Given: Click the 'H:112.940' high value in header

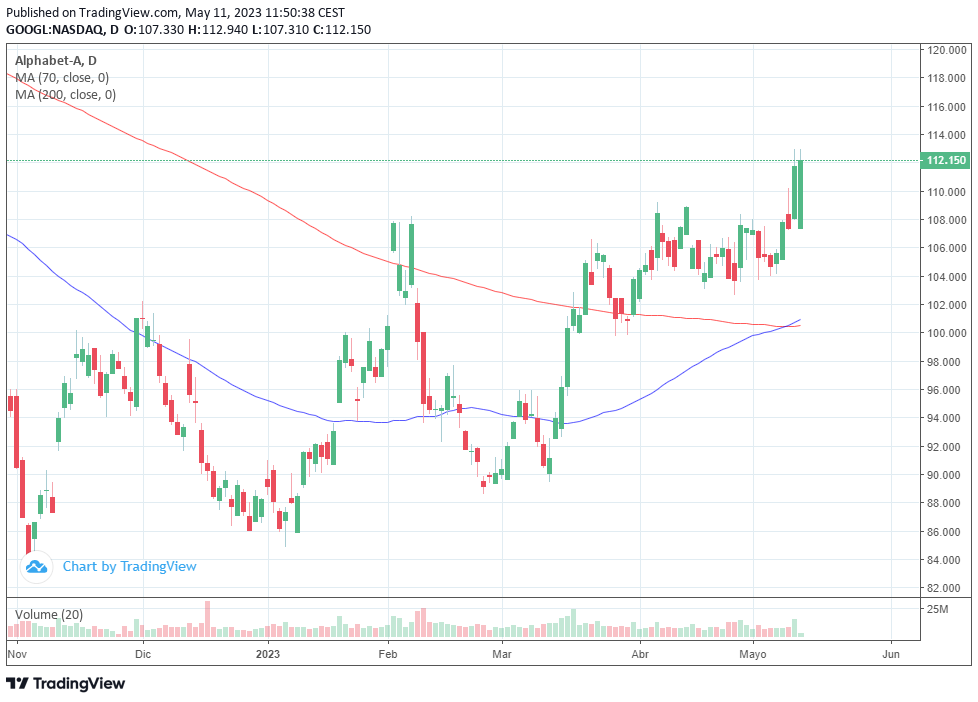Looking at the screenshot, I should click(x=218, y=29).
